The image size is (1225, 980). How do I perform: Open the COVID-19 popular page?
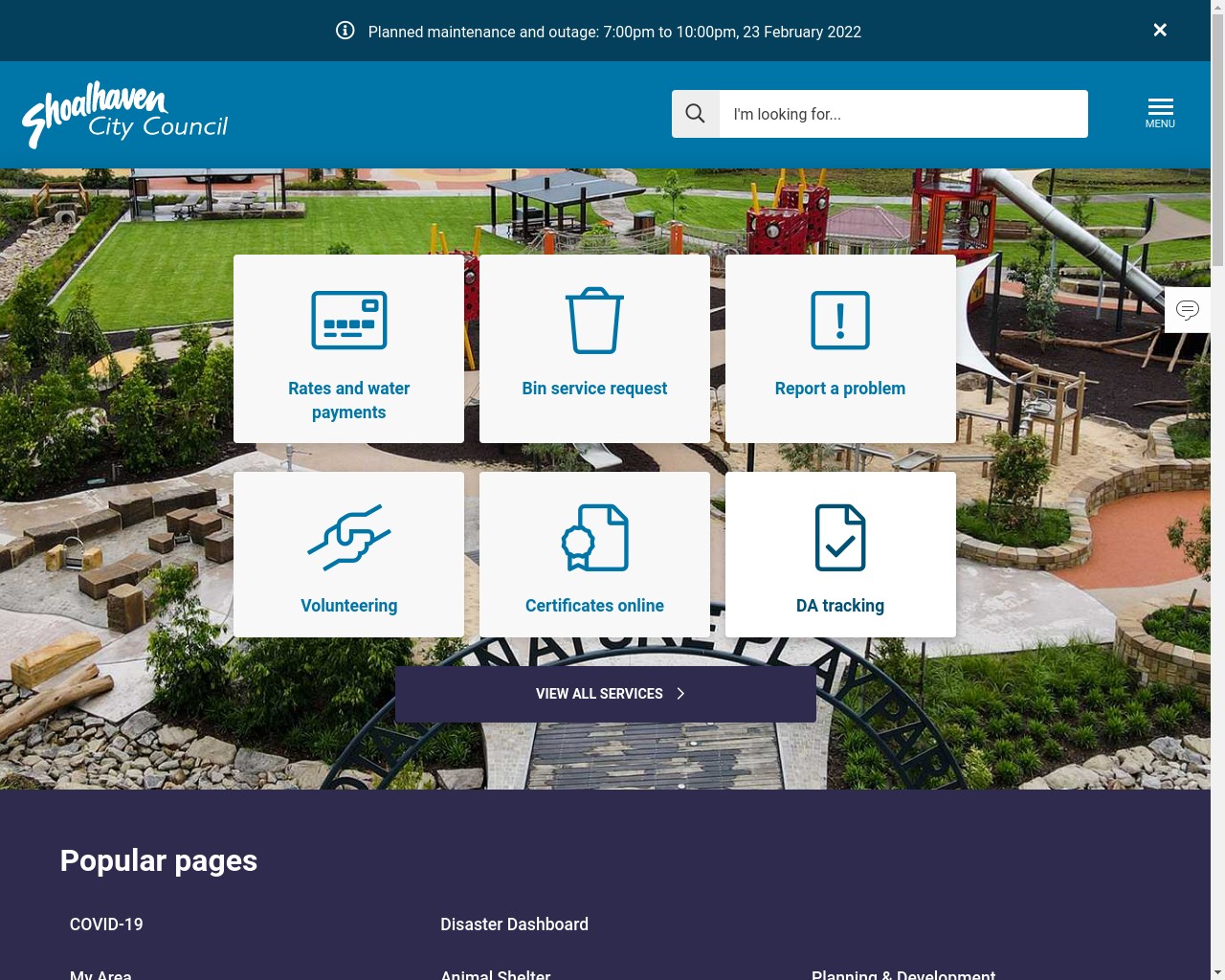pyautogui.click(x=105, y=924)
